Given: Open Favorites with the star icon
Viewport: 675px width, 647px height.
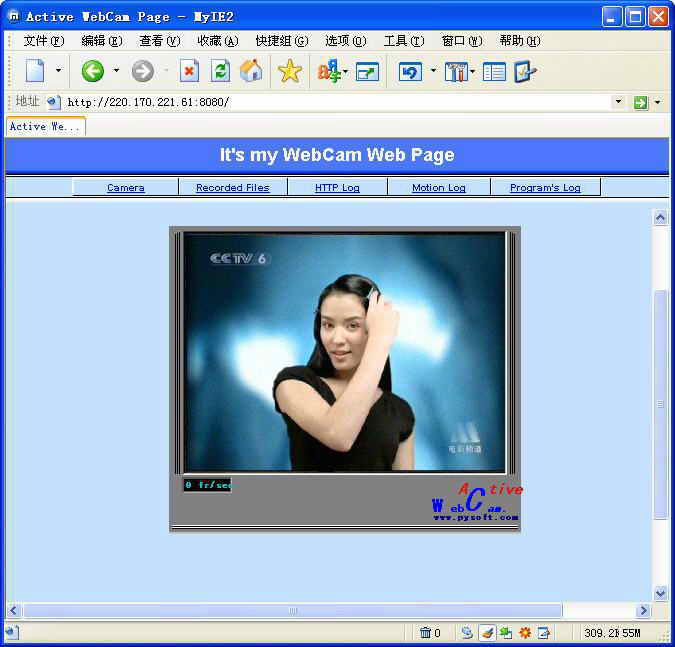Looking at the screenshot, I should click(289, 71).
